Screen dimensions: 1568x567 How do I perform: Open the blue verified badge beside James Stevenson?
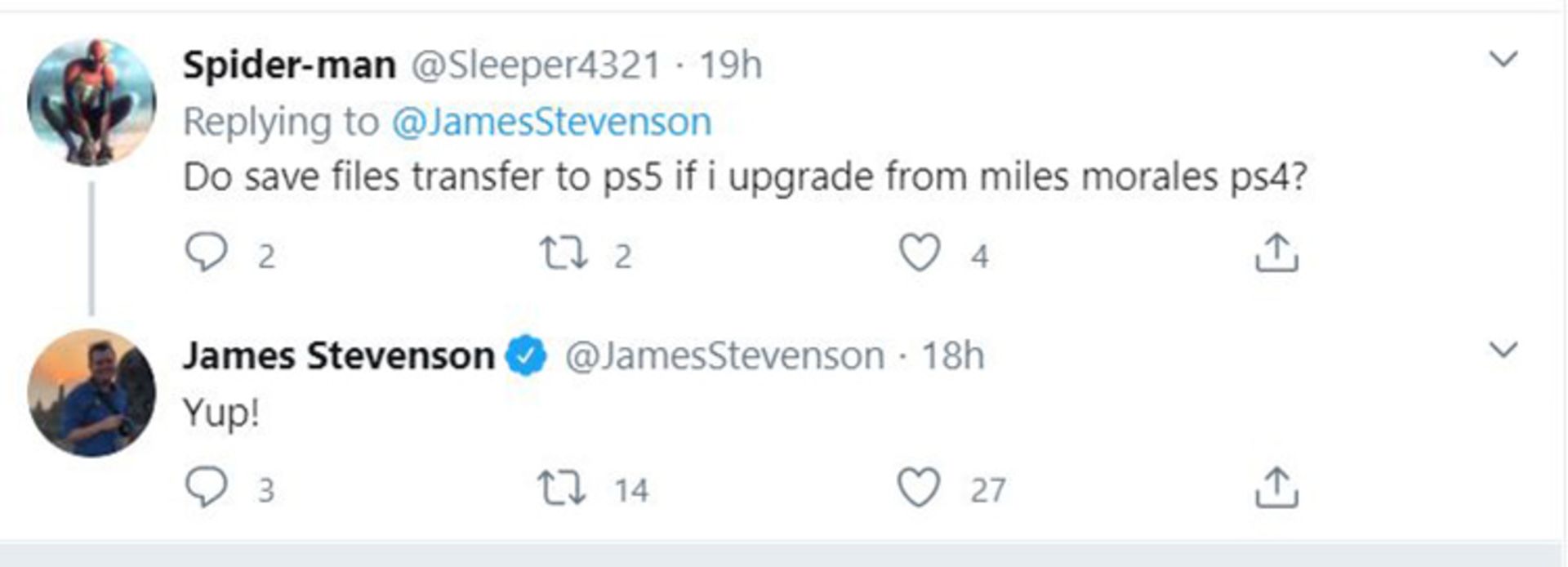tap(526, 356)
